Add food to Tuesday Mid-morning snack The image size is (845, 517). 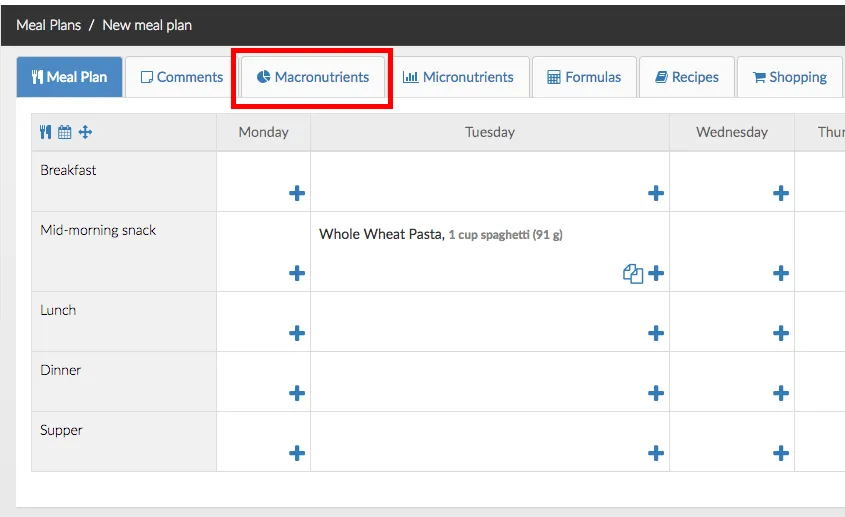click(x=656, y=273)
